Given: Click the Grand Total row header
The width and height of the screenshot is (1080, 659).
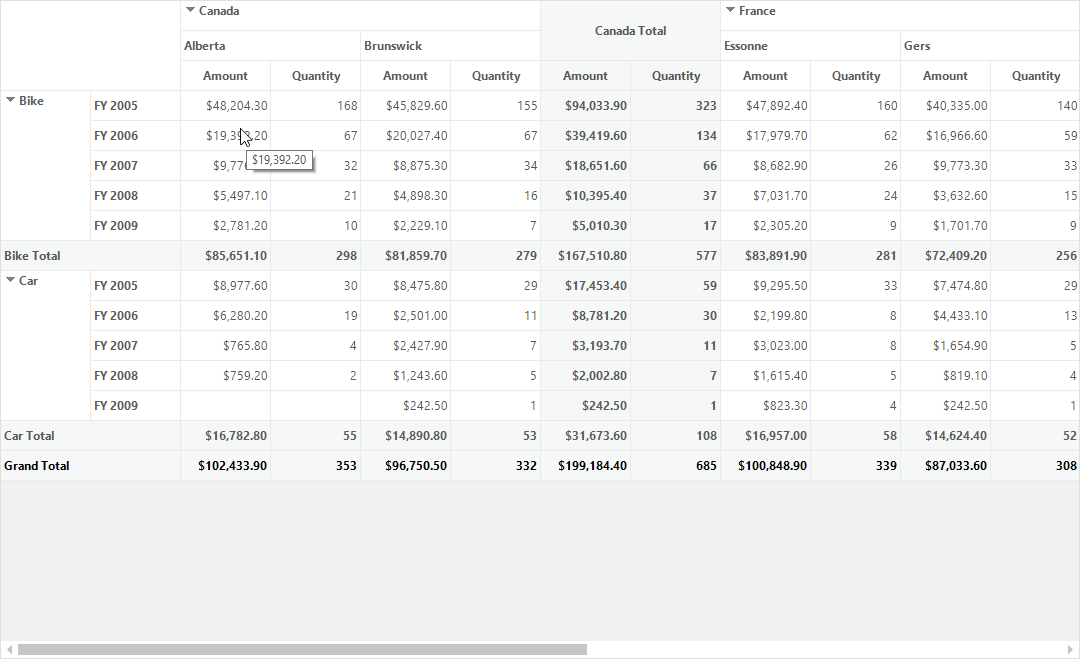Looking at the screenshot, I should point(90,466).
